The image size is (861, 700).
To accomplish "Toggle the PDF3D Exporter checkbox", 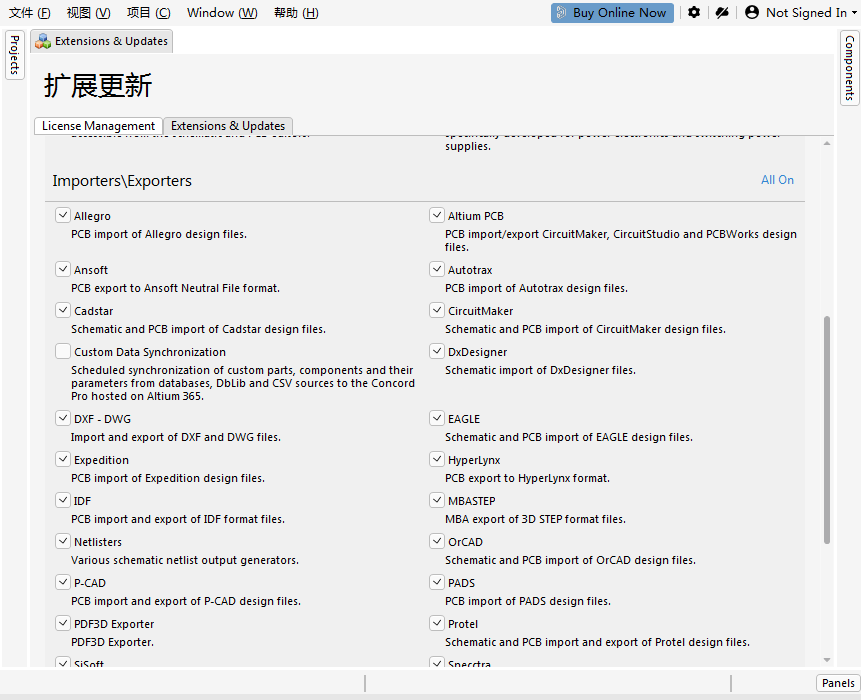I will click(63, 623).
